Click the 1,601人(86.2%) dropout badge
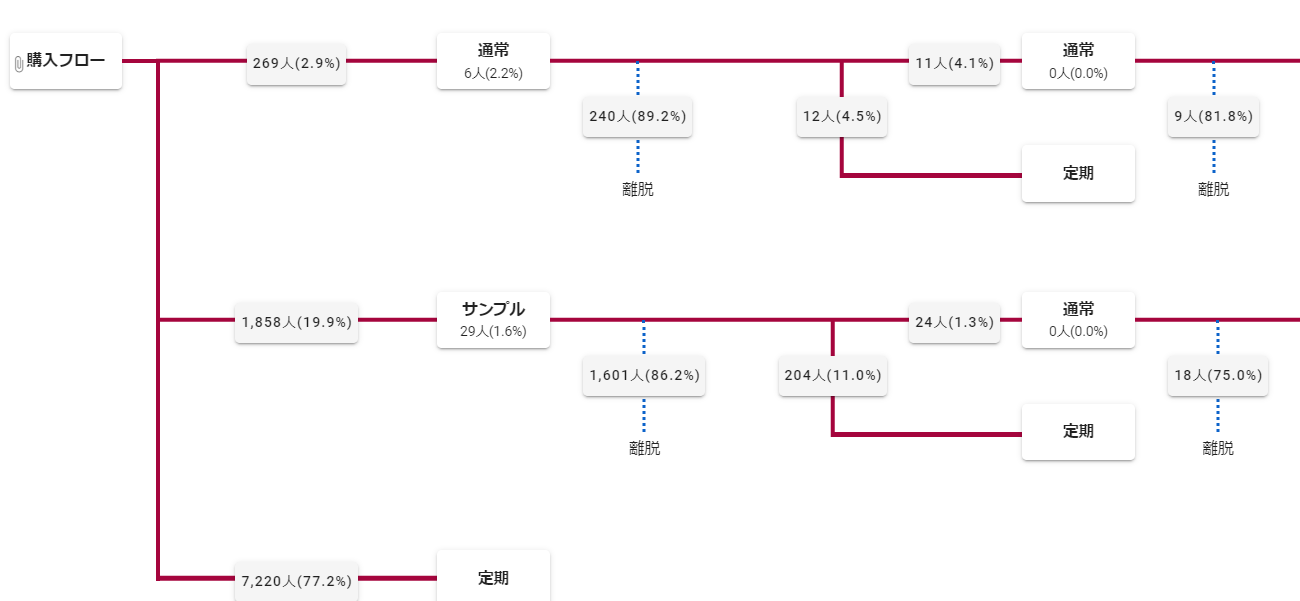The image size is (1300, 601). 644,375
